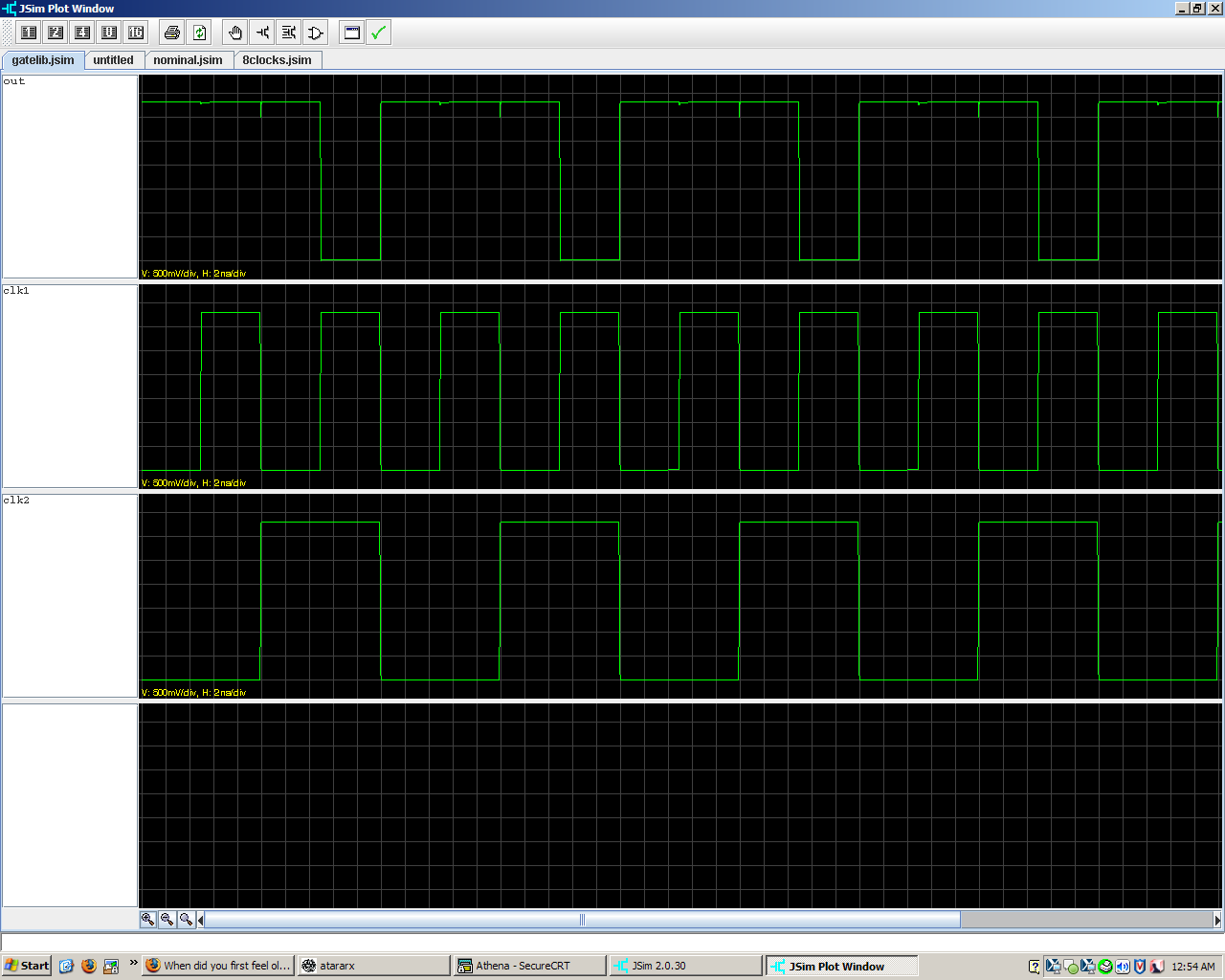The height and width of the screenshot is (980, 1225).
Task: Click the window icon in the toolbar
Action: pos(351,33)
